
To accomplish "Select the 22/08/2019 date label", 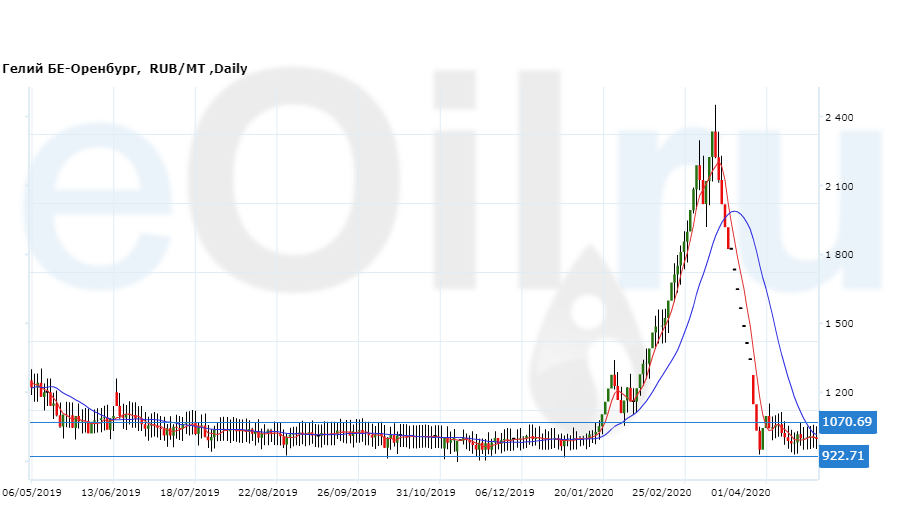I will (x=268, y=493).
